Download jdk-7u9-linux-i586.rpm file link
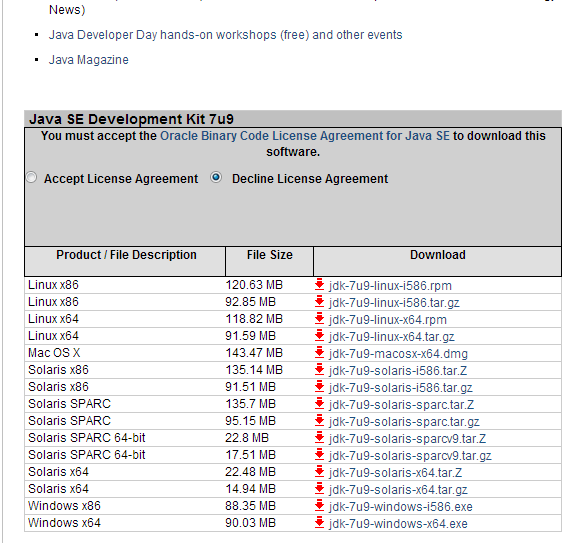The image size is (580, 543). pos(390,286)
